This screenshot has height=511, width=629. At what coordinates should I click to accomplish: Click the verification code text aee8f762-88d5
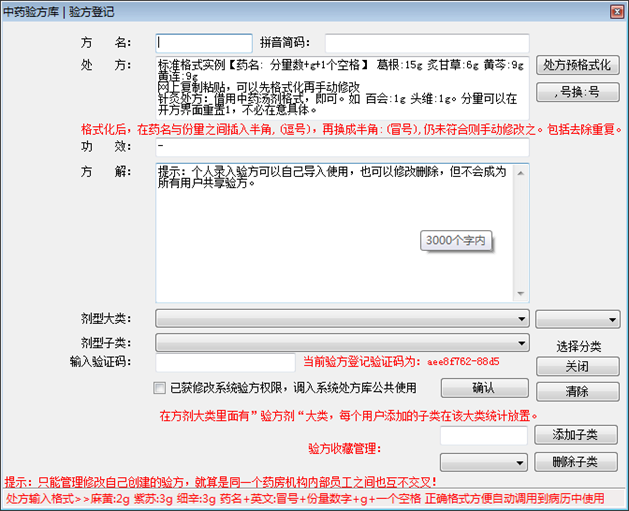463,362
